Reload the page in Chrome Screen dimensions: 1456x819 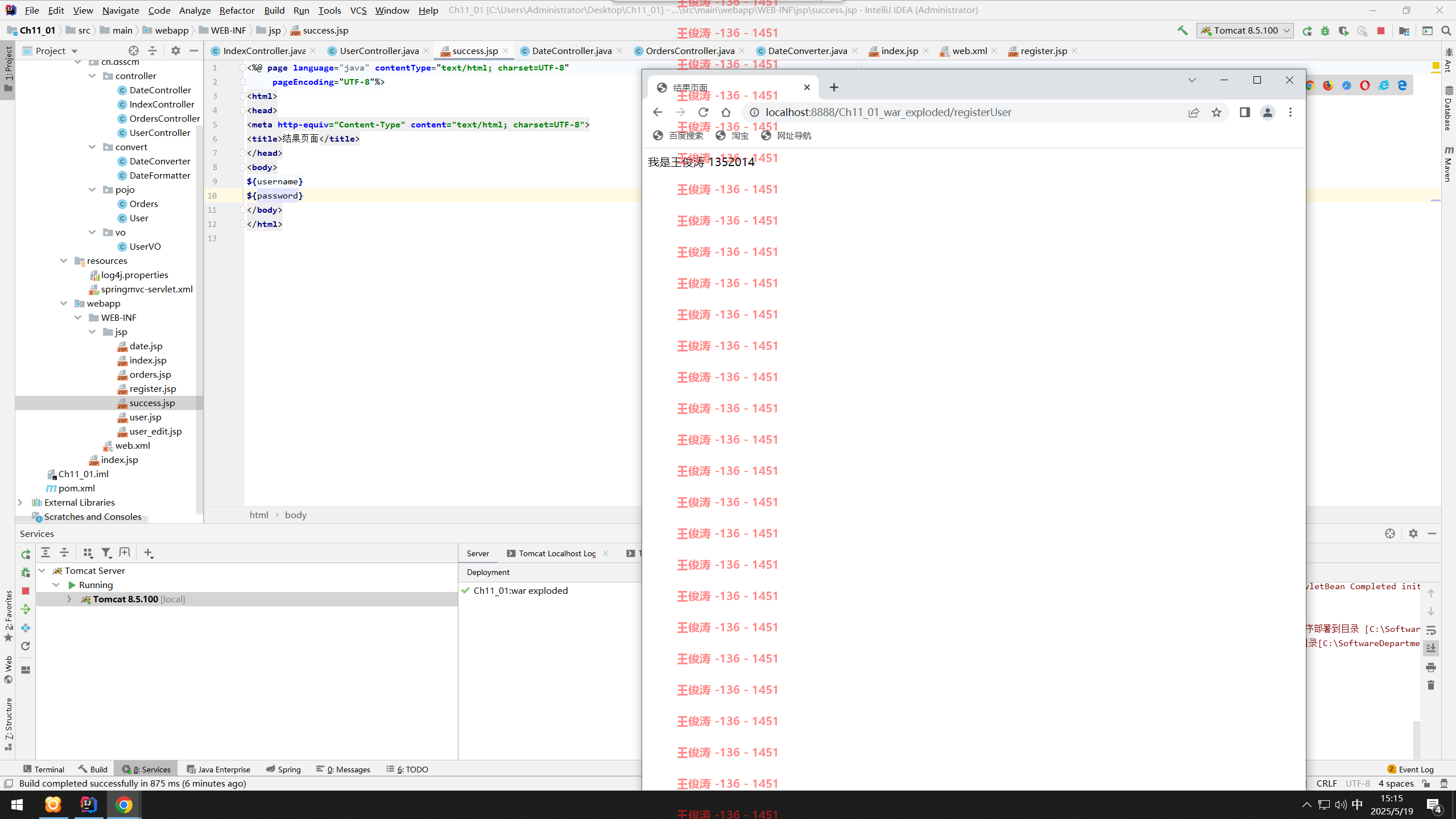click(704, 113)
